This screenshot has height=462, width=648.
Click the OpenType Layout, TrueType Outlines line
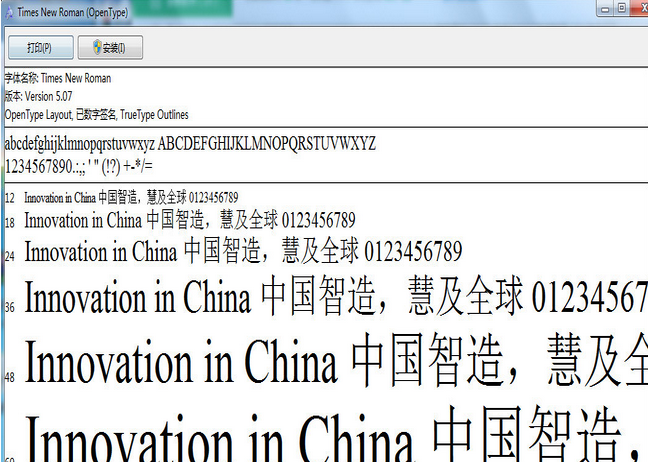(x=97, y=114)
